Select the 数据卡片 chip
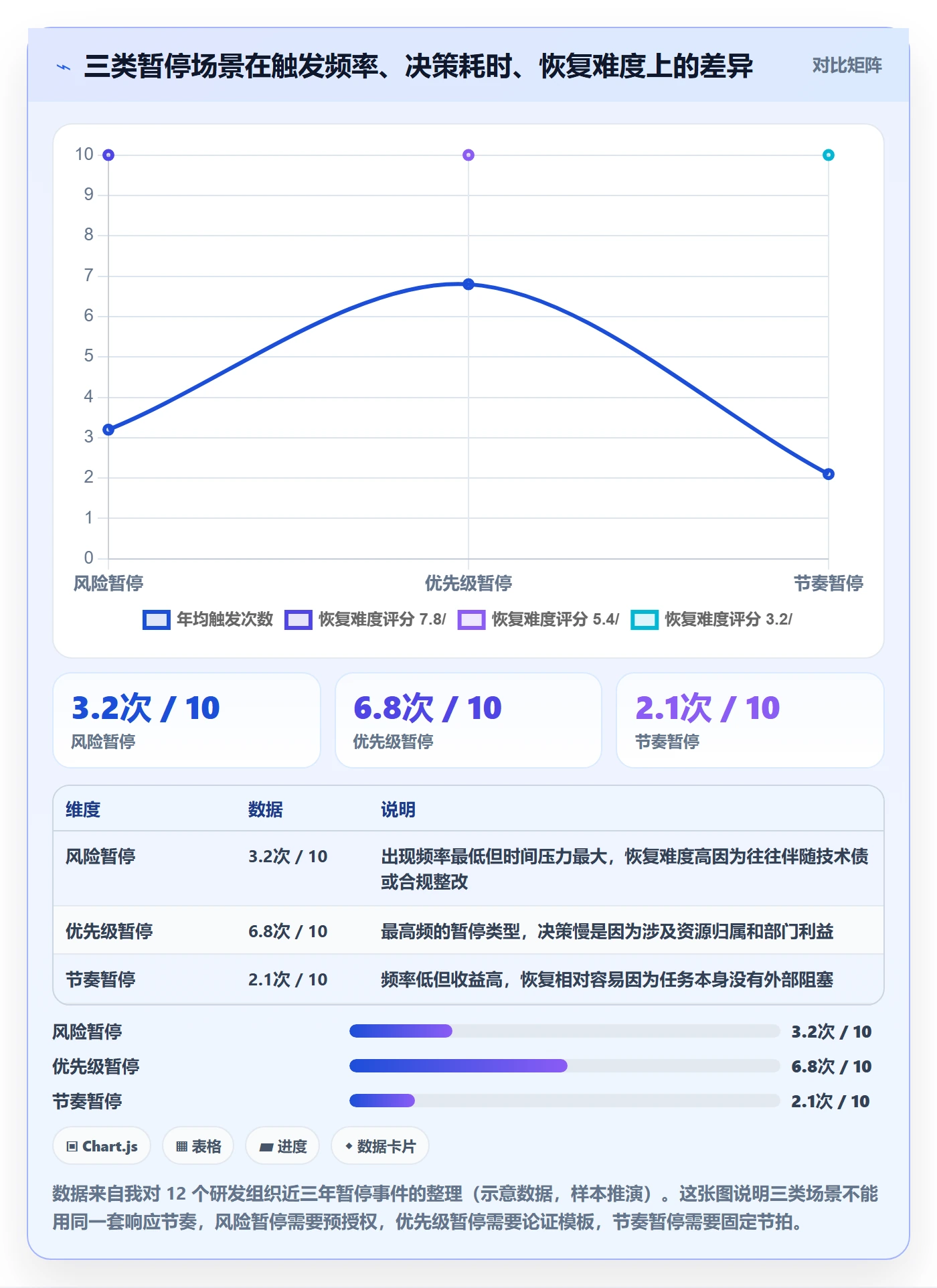Viewport: 937px width, 1288px height. pyautogui.click(x=380, y=1146)
